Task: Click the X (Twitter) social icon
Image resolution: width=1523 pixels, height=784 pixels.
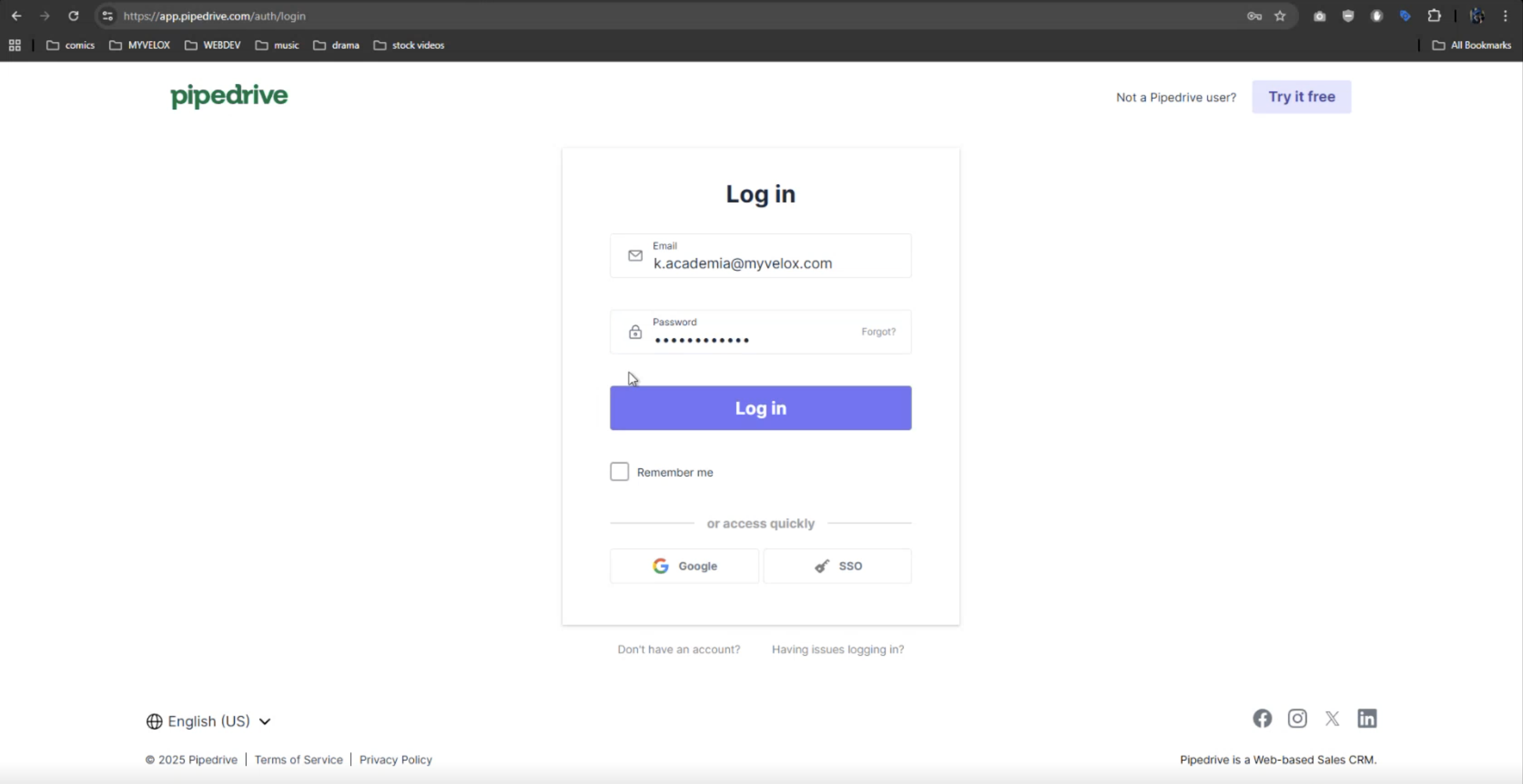Action: [x=1332, y=719]
